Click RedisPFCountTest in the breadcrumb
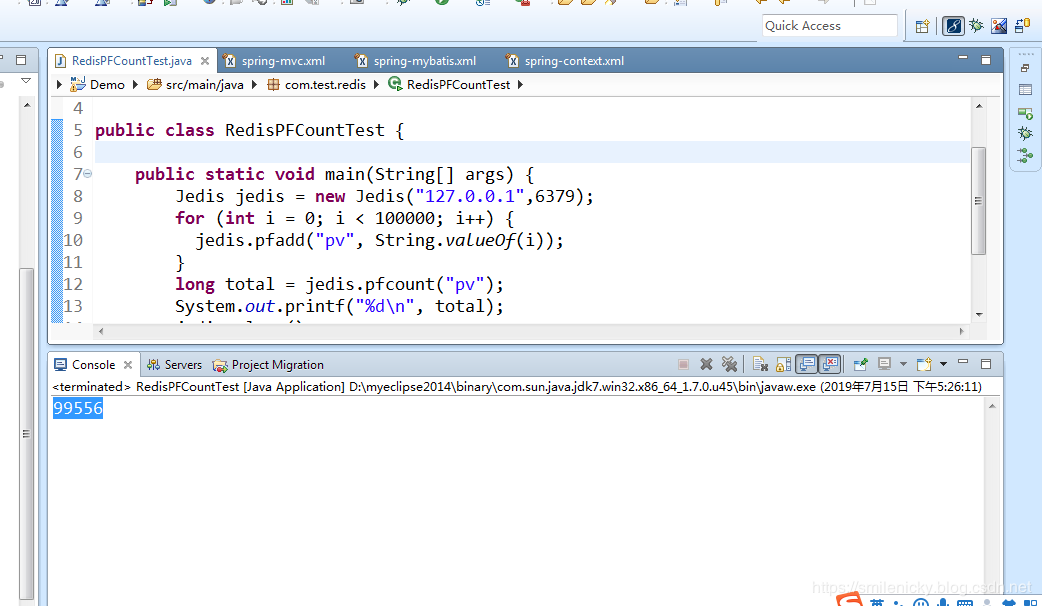Screen dimensions: 1042x606 tap(459, 84)
